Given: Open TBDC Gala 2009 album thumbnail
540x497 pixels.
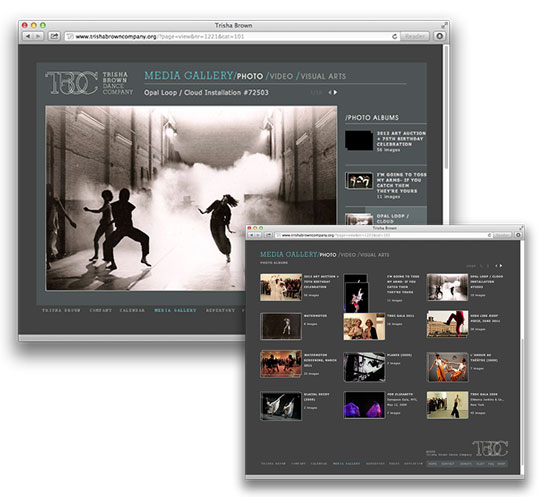Looking at the screenshot, I should pyautogui.click(x=447, y=405).
